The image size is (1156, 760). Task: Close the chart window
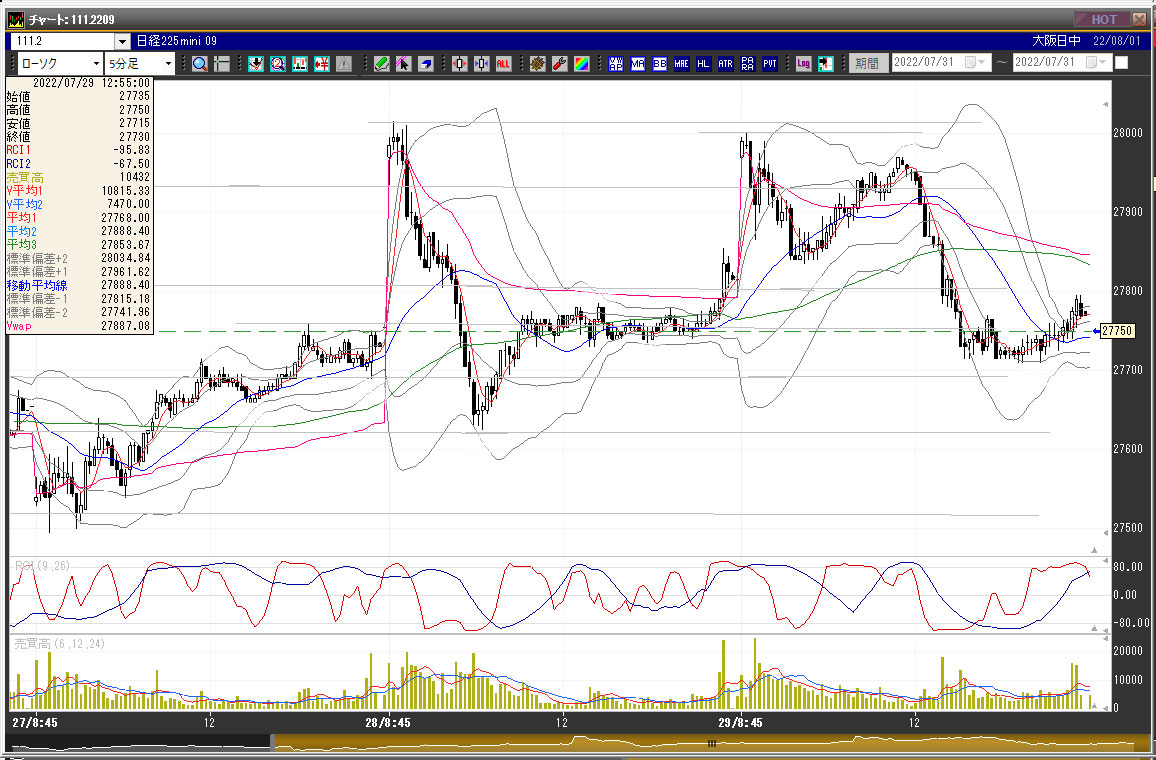[1141, 19]
